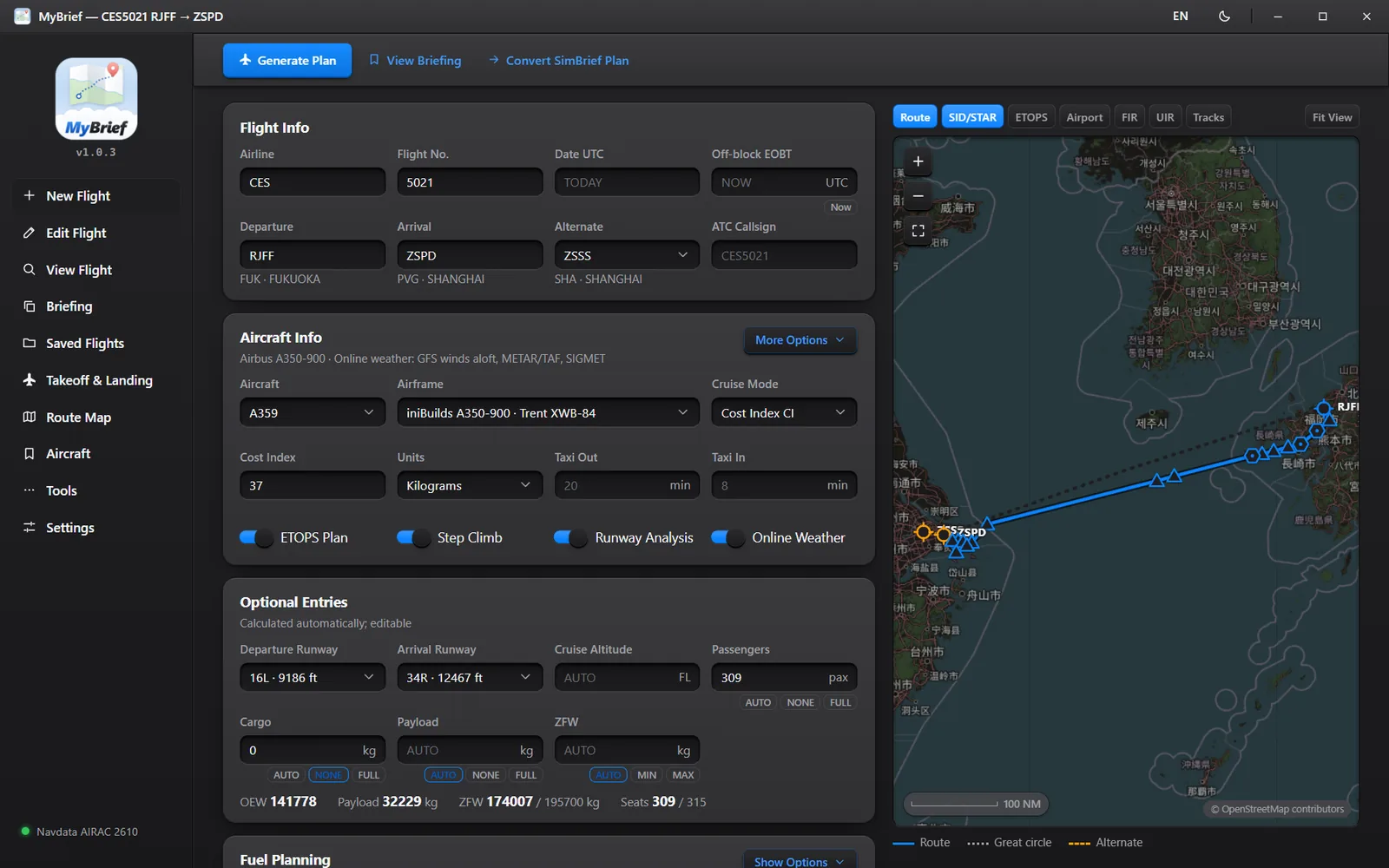Screen dimensions: 1389x868
Task: Click the Takeoff & Landing airplane icon
Action: (30, 380)
